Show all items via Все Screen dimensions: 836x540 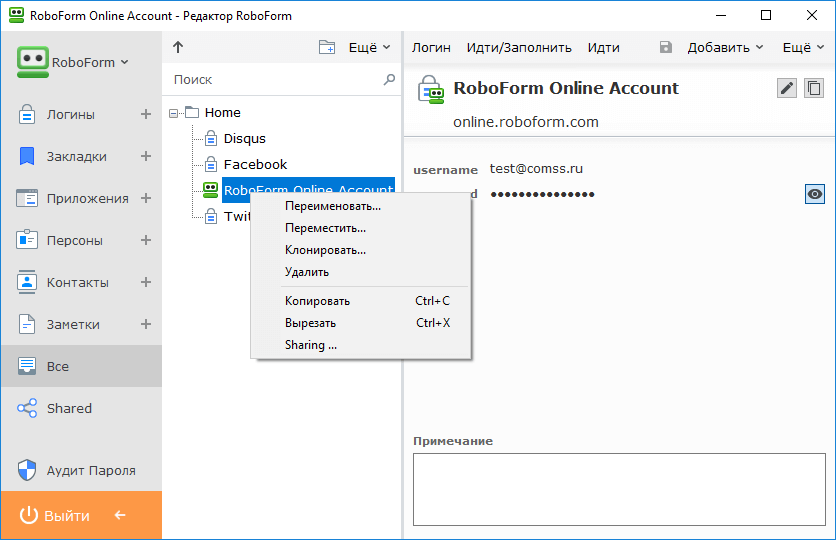pyautogui.click(x=81, y=366)
